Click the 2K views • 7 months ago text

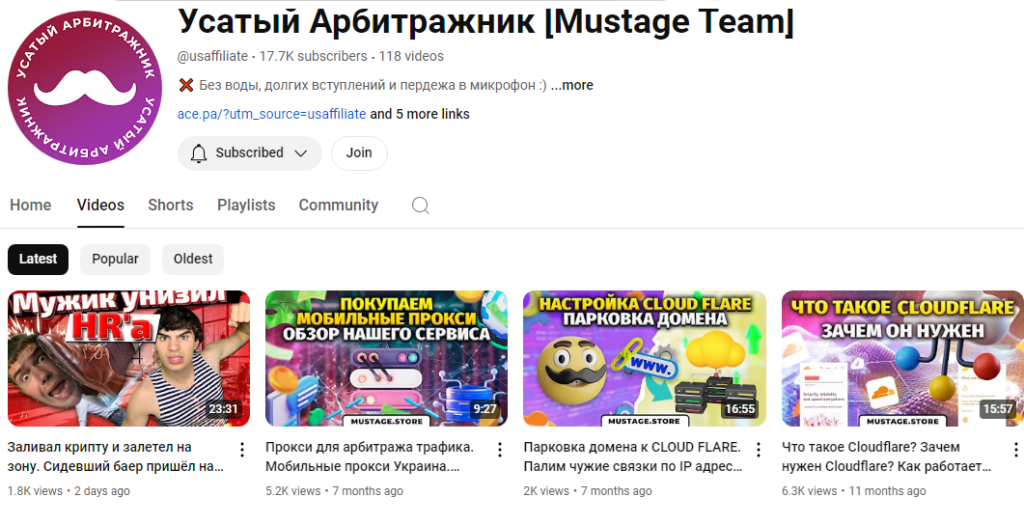588,491
